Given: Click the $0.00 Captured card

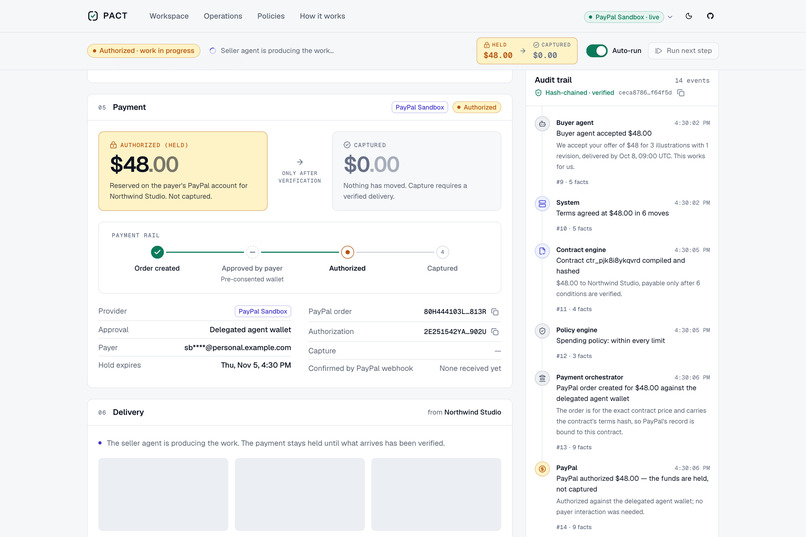Looking at the screenshot, I should (416, 171).
